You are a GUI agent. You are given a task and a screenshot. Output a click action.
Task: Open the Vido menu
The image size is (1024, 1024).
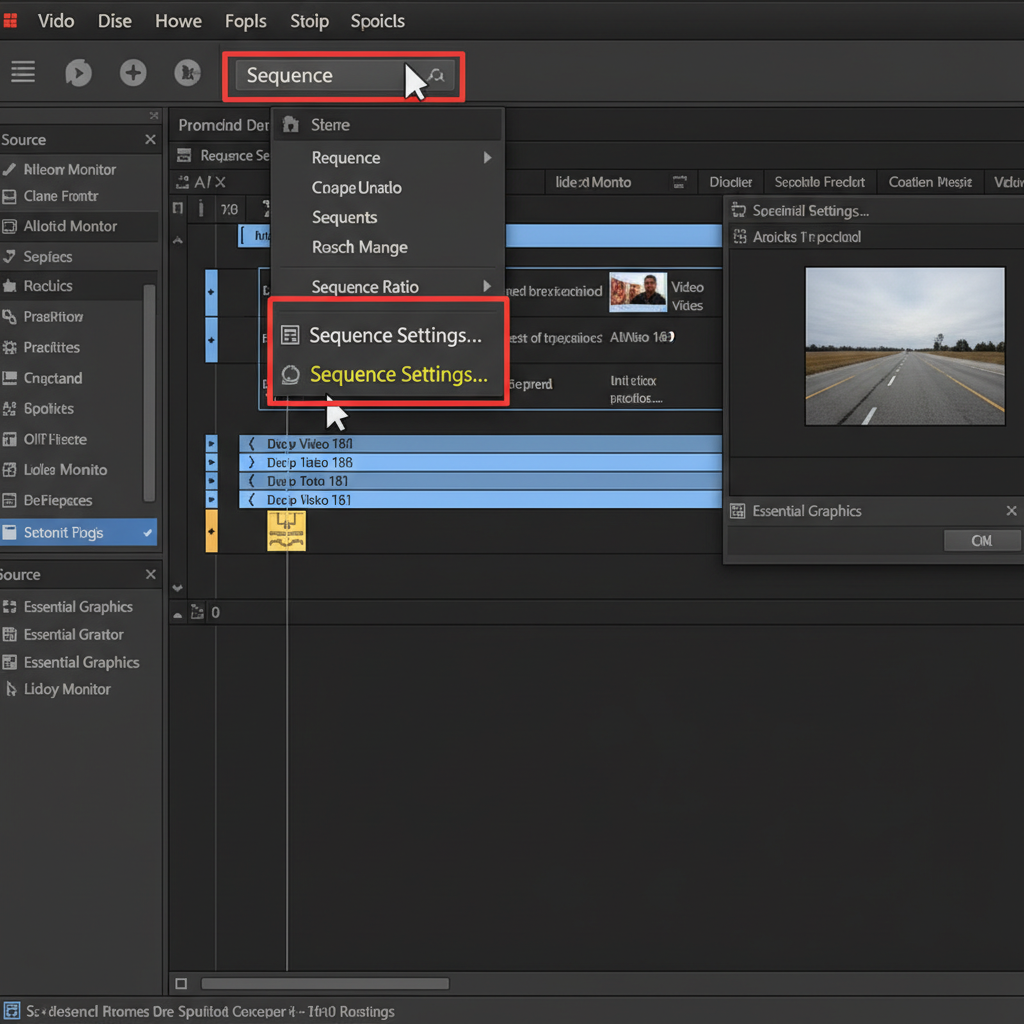point(56,21)
